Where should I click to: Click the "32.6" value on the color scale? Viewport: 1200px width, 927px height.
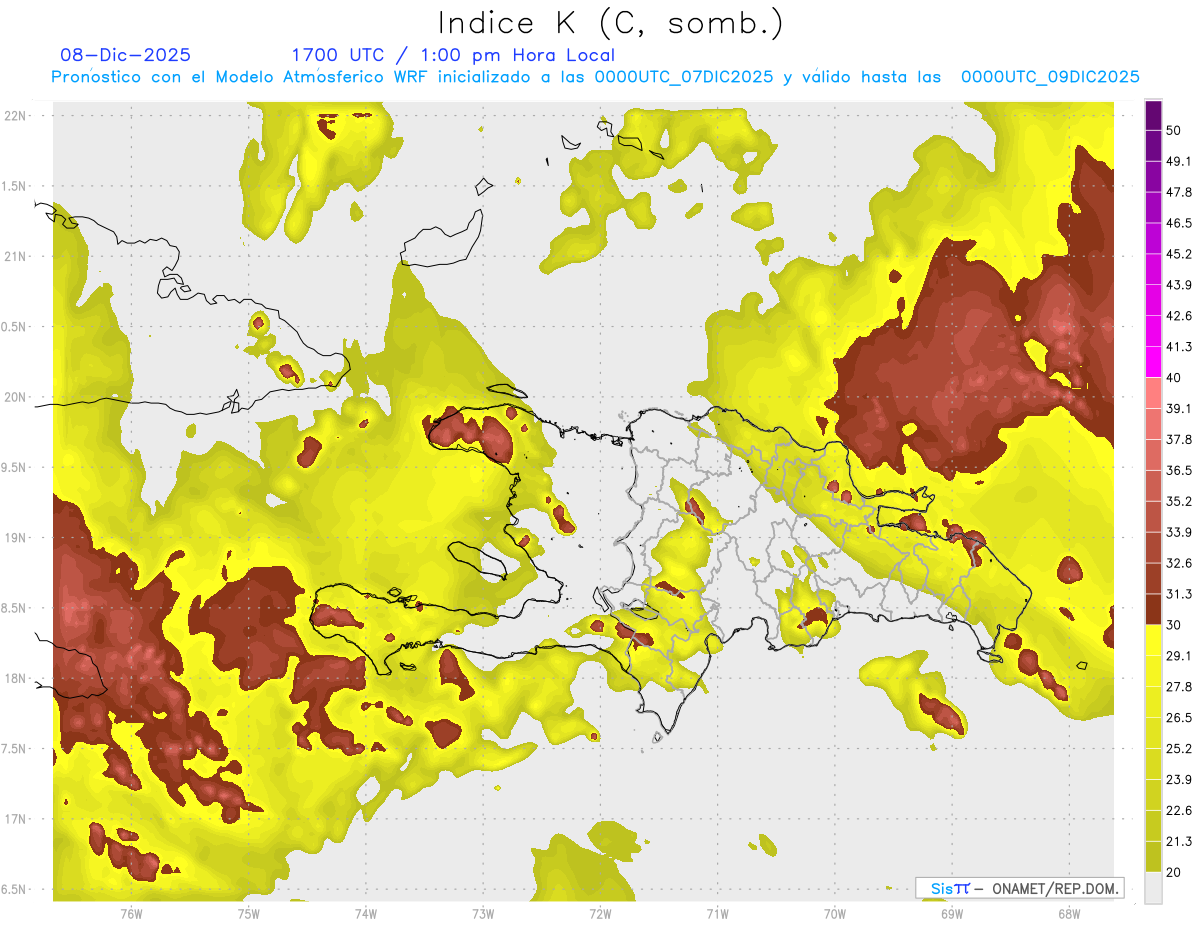point(1179,563)
